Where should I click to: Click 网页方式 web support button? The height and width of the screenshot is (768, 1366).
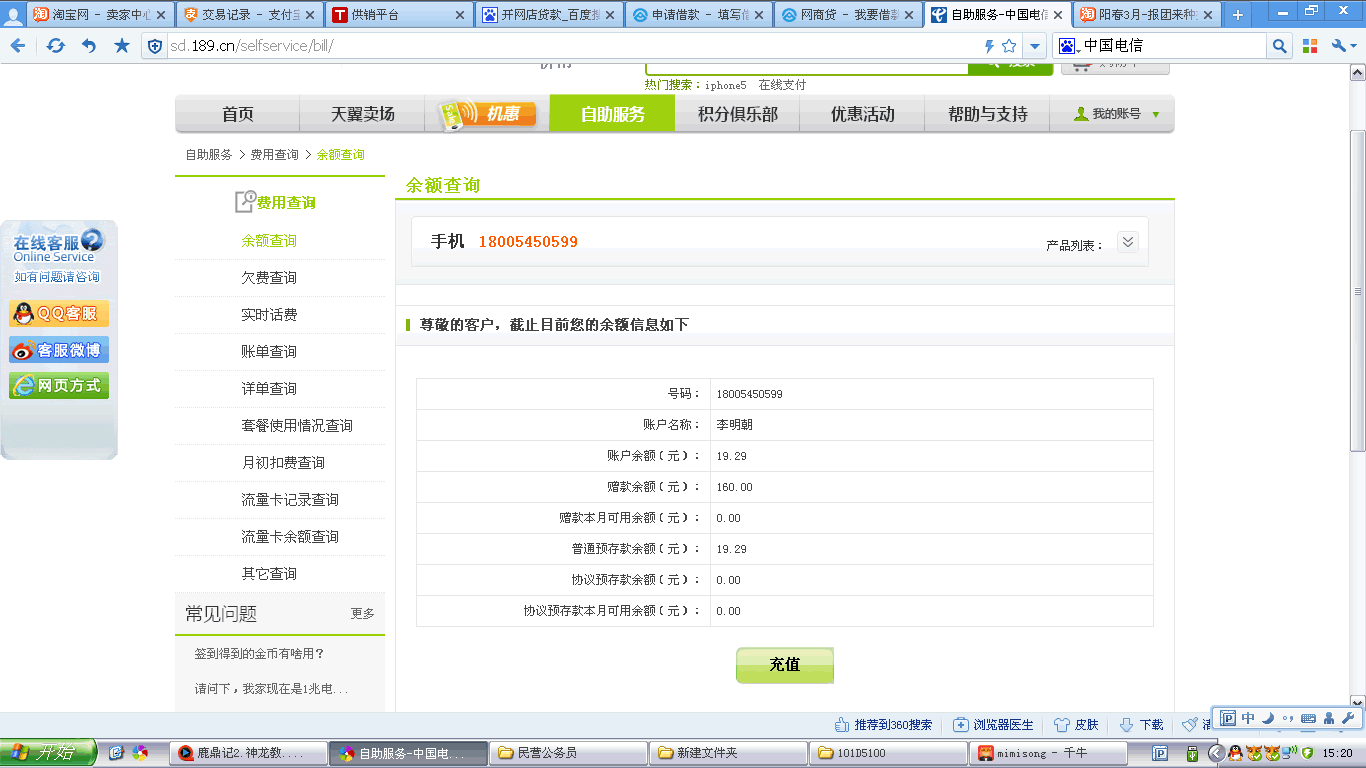(x=59, y=386)
